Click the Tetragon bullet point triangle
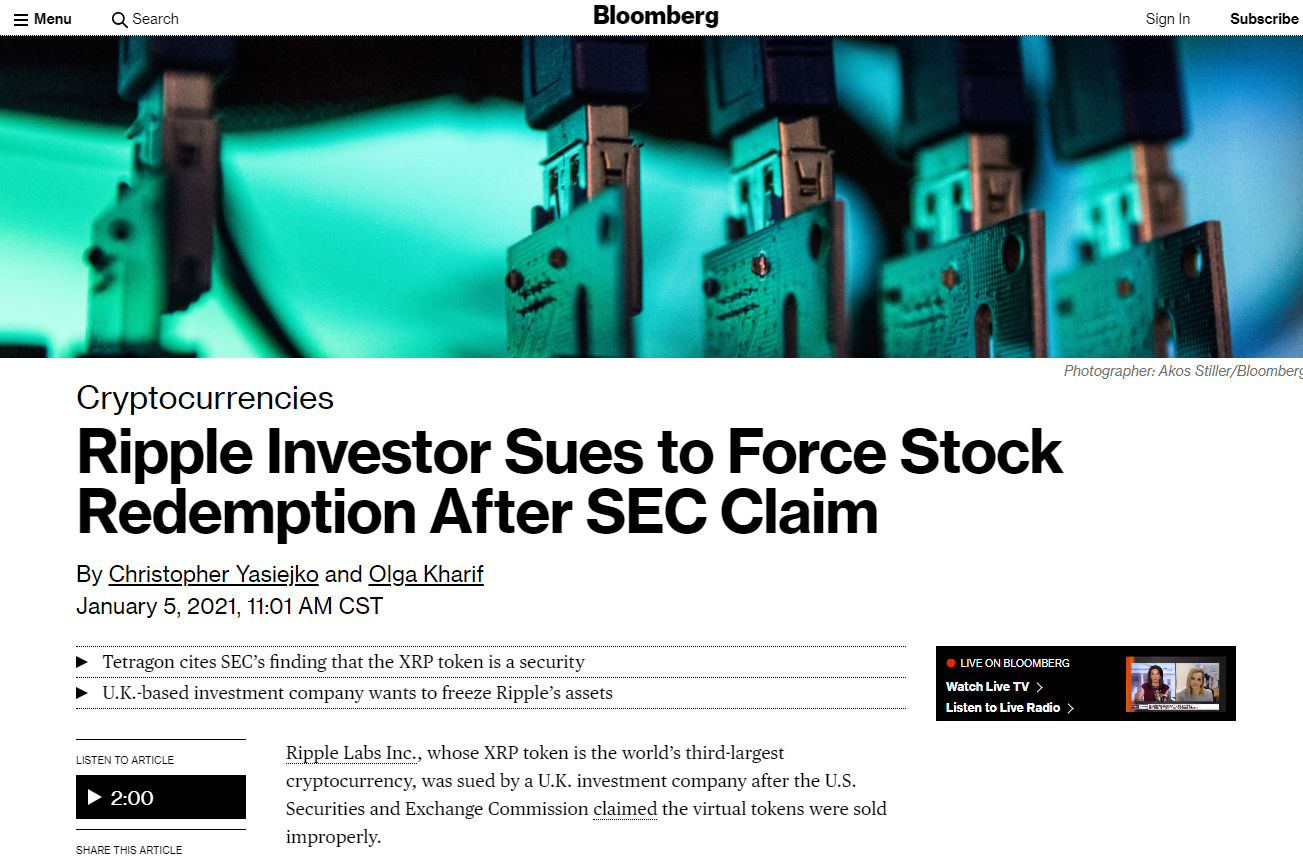This screenshot has height=861, width=1303. click(x=82, y=662)
